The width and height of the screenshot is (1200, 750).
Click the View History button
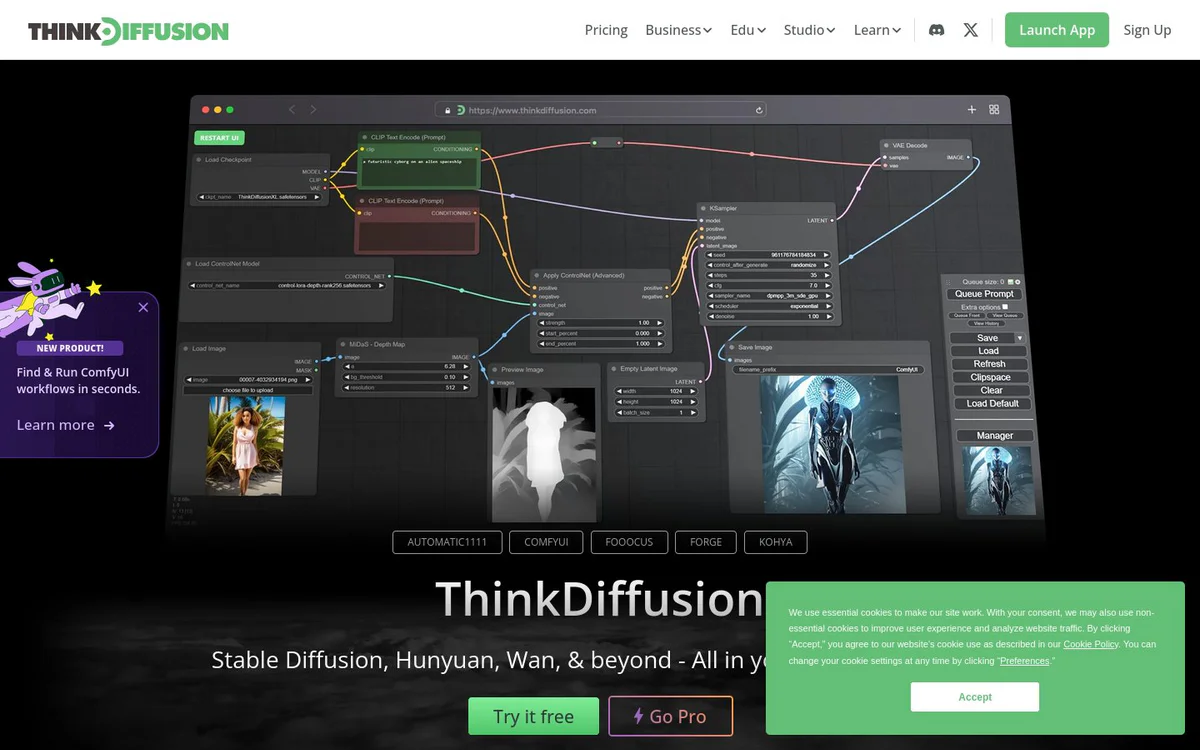coord(987,323)
